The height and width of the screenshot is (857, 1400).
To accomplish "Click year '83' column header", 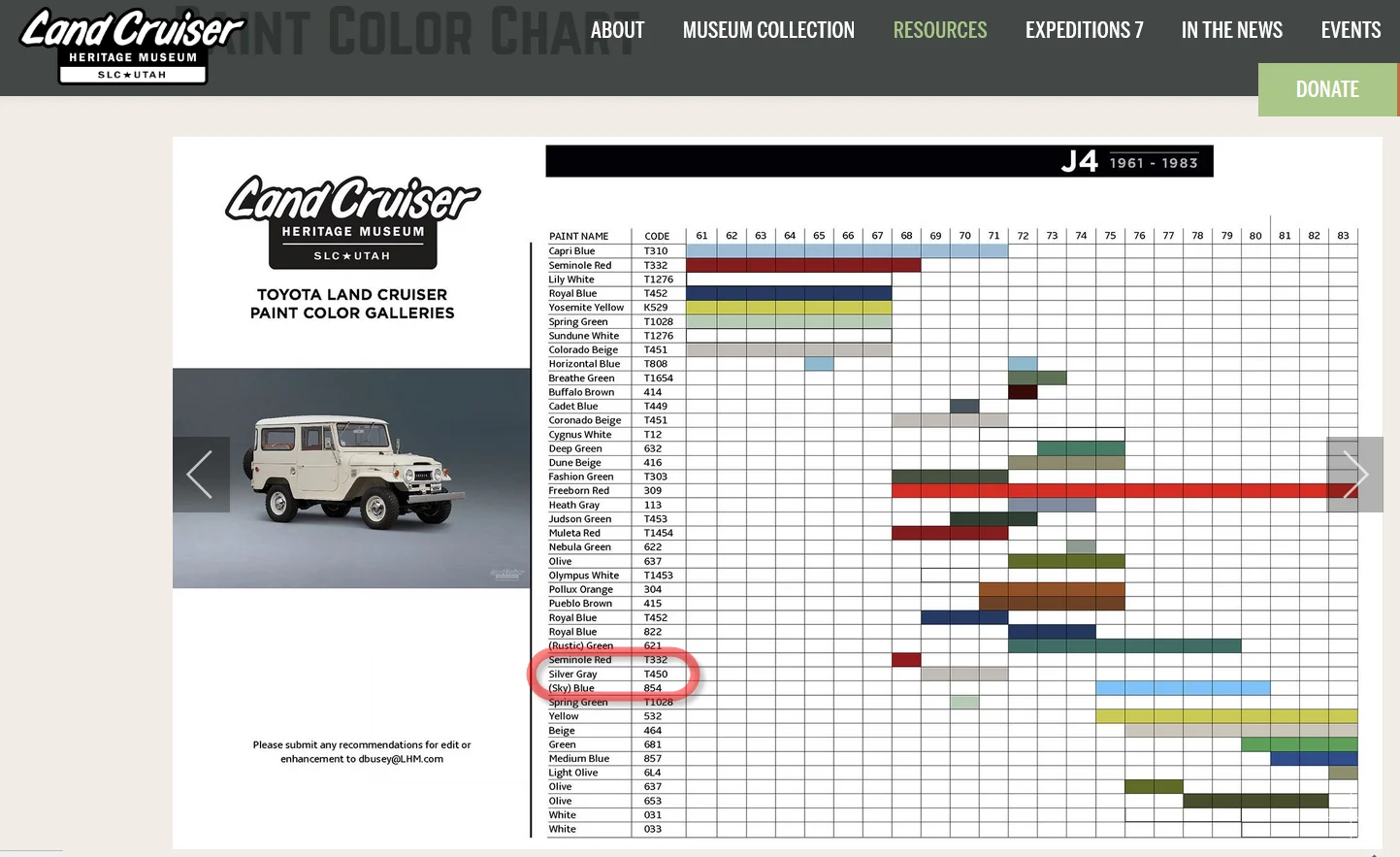I will pyautogui.click(x=1343, y=236).
